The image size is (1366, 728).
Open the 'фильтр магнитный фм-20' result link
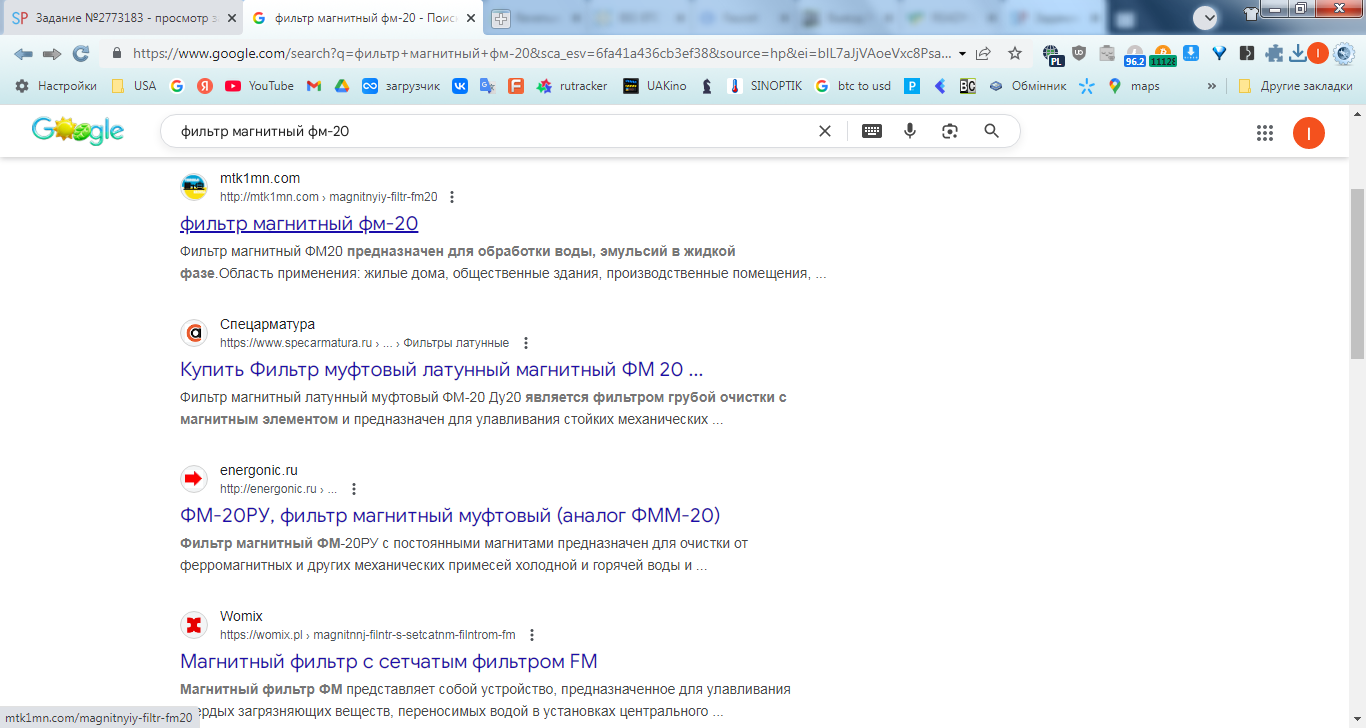click(299, 224)
